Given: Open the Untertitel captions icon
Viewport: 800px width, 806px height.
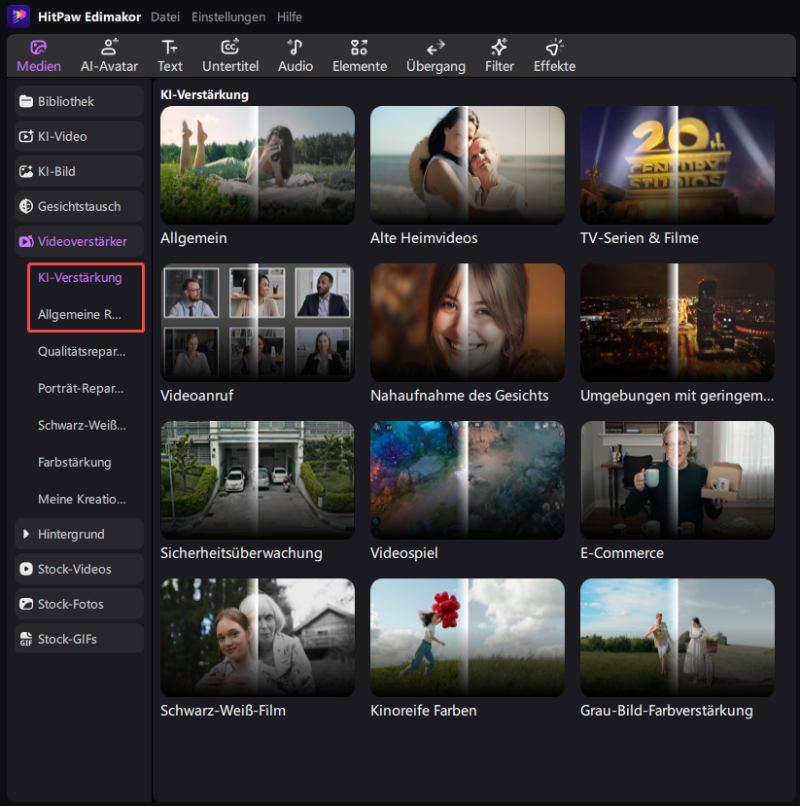Looking at the screenshot, I should 230,48.
